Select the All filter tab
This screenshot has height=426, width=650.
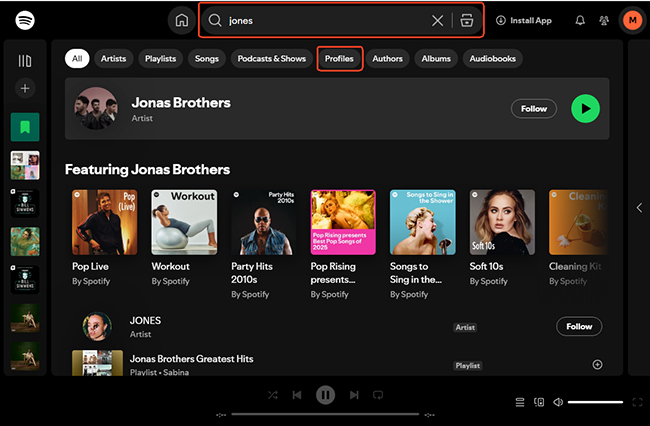77,58
